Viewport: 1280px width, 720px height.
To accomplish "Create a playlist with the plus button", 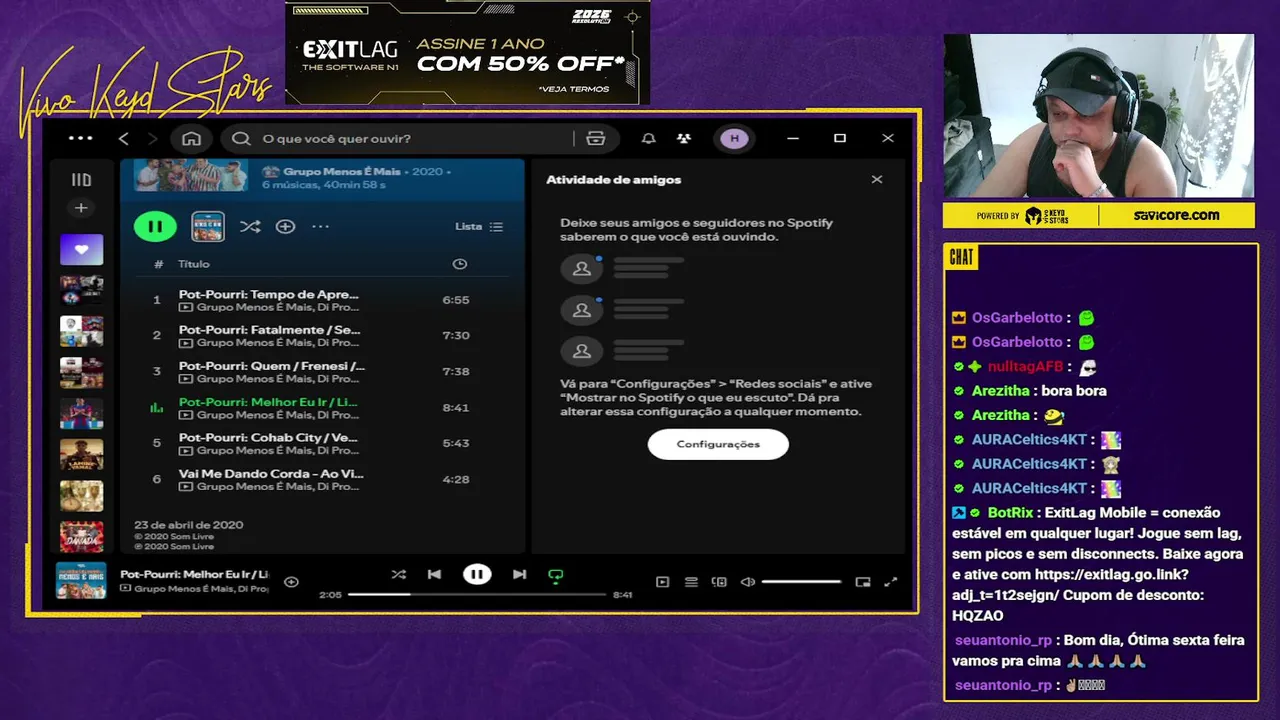I will (81, 208).
